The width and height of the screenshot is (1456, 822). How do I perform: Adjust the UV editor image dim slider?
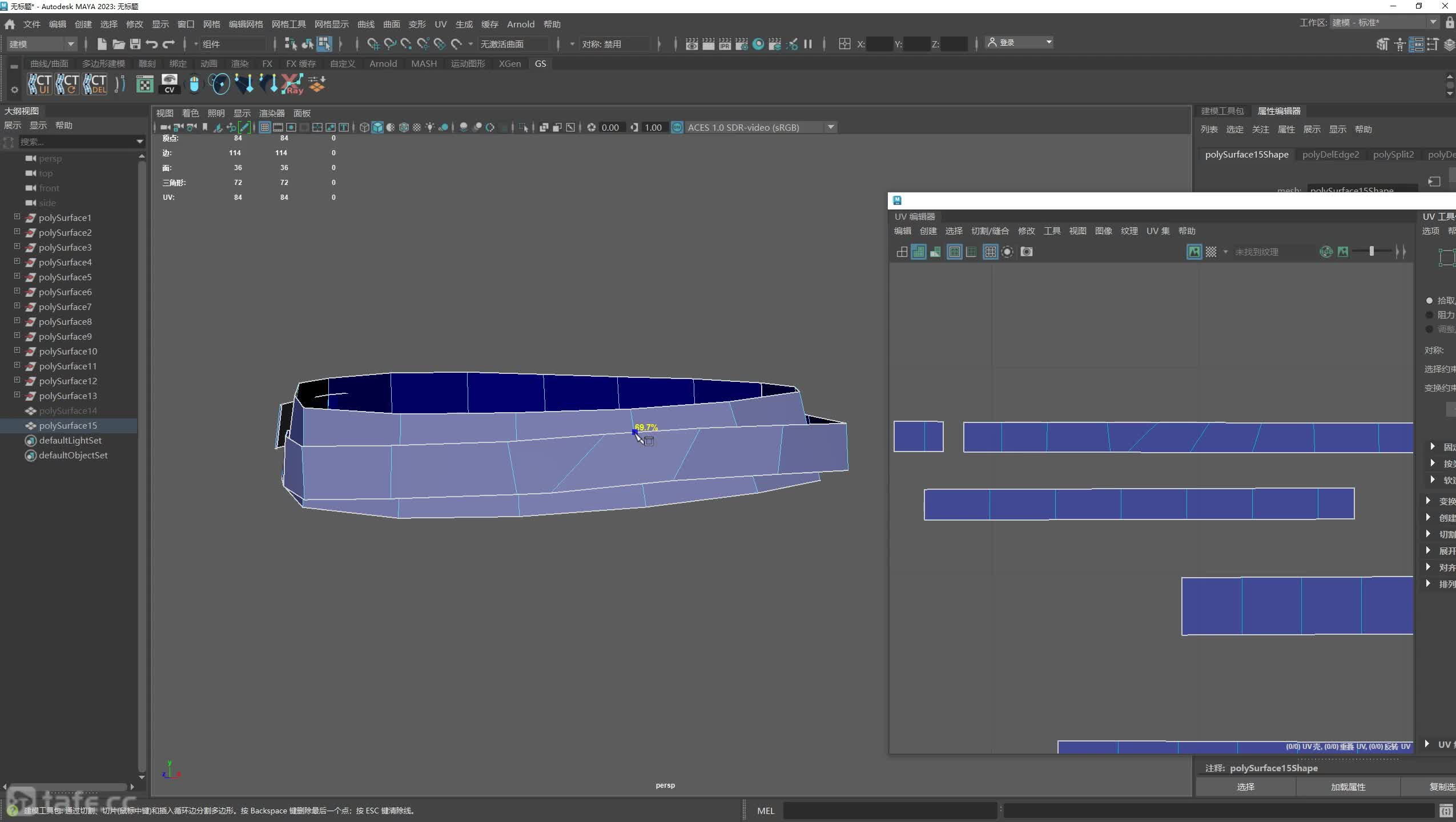click(1371, 251)
